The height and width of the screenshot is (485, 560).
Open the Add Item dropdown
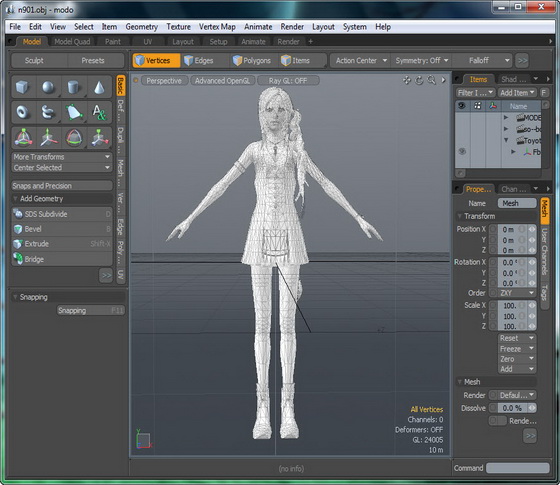tap(517, 92)
